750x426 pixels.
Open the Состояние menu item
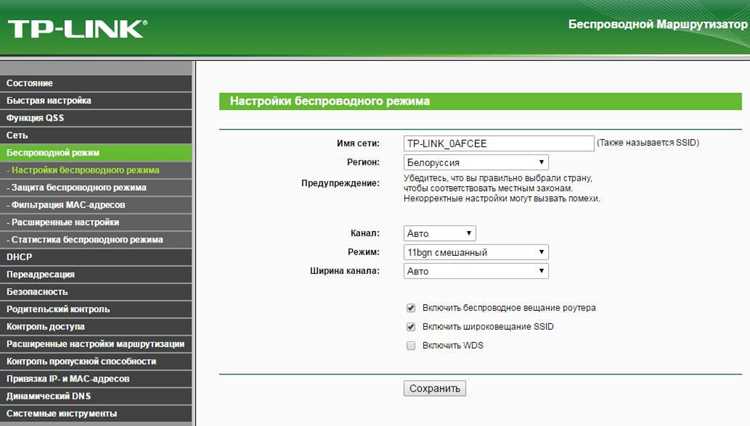coord(96,83)
